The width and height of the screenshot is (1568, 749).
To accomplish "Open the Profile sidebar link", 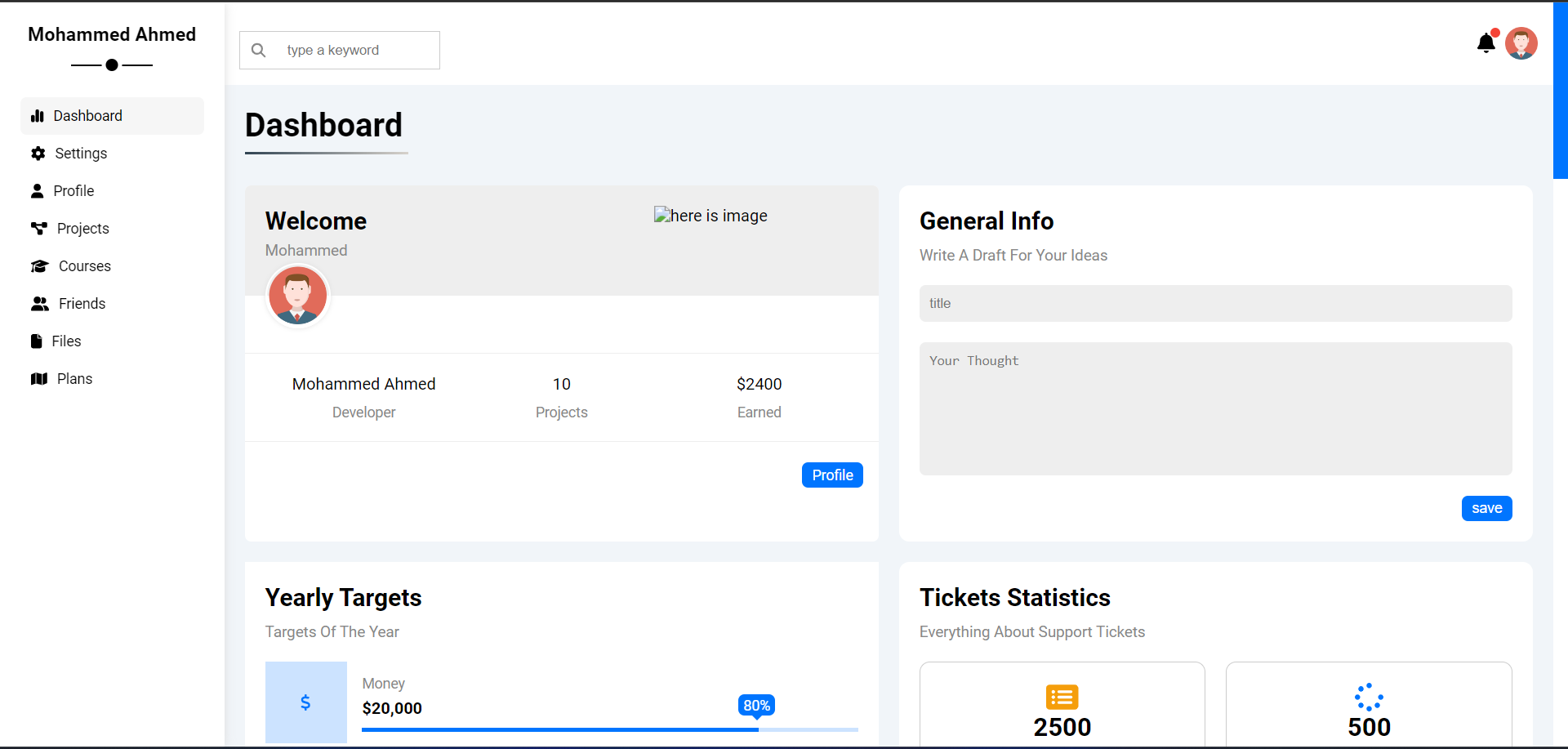I will click(112, 191).
